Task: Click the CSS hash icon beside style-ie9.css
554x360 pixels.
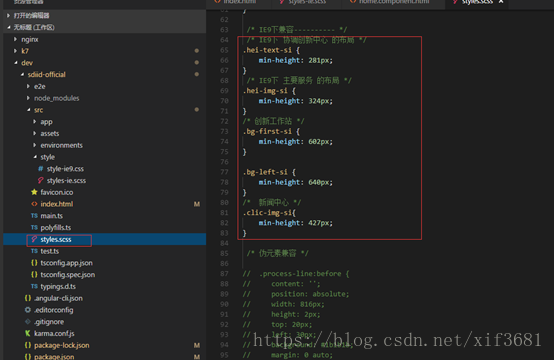Action: point(41,169)
